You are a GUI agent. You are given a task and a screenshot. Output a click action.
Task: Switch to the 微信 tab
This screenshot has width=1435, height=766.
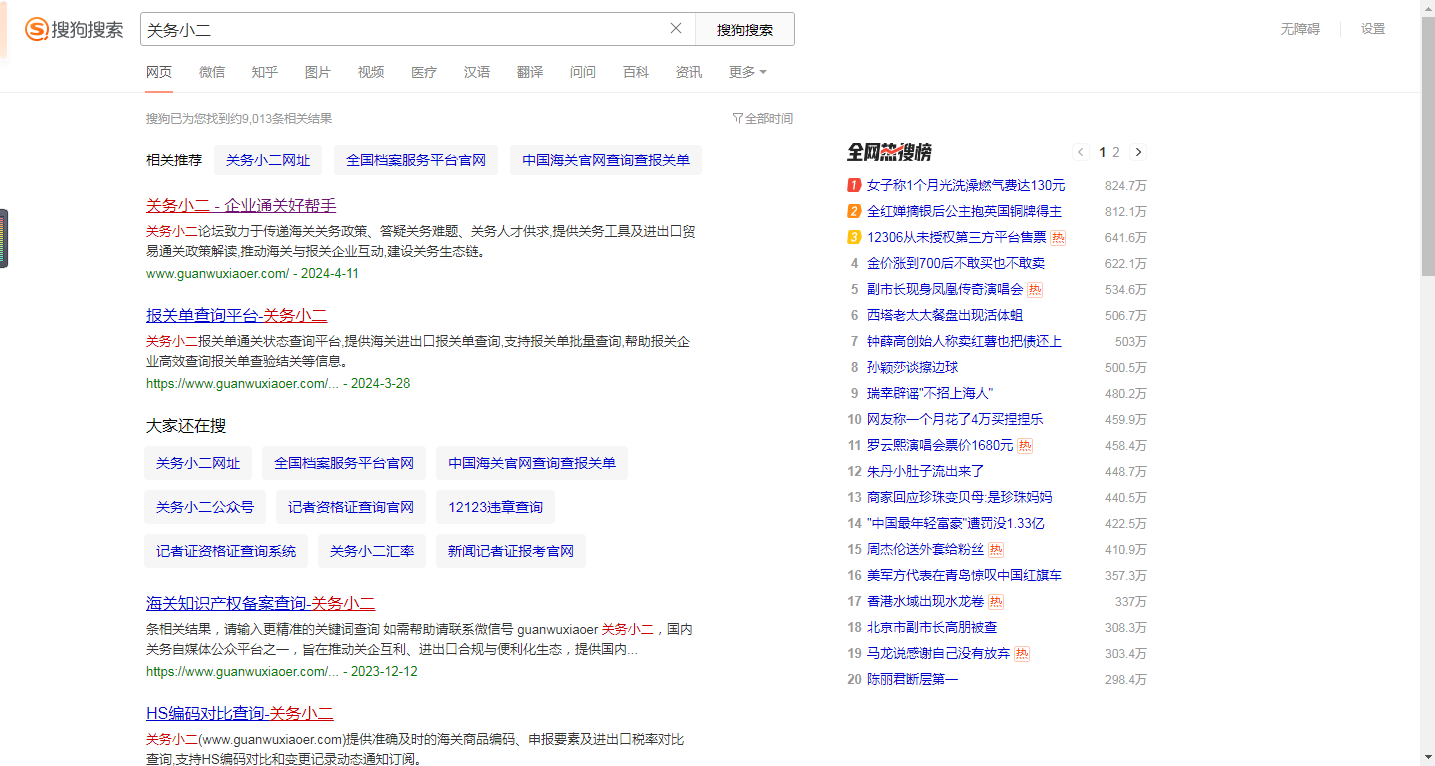[212, 72]
